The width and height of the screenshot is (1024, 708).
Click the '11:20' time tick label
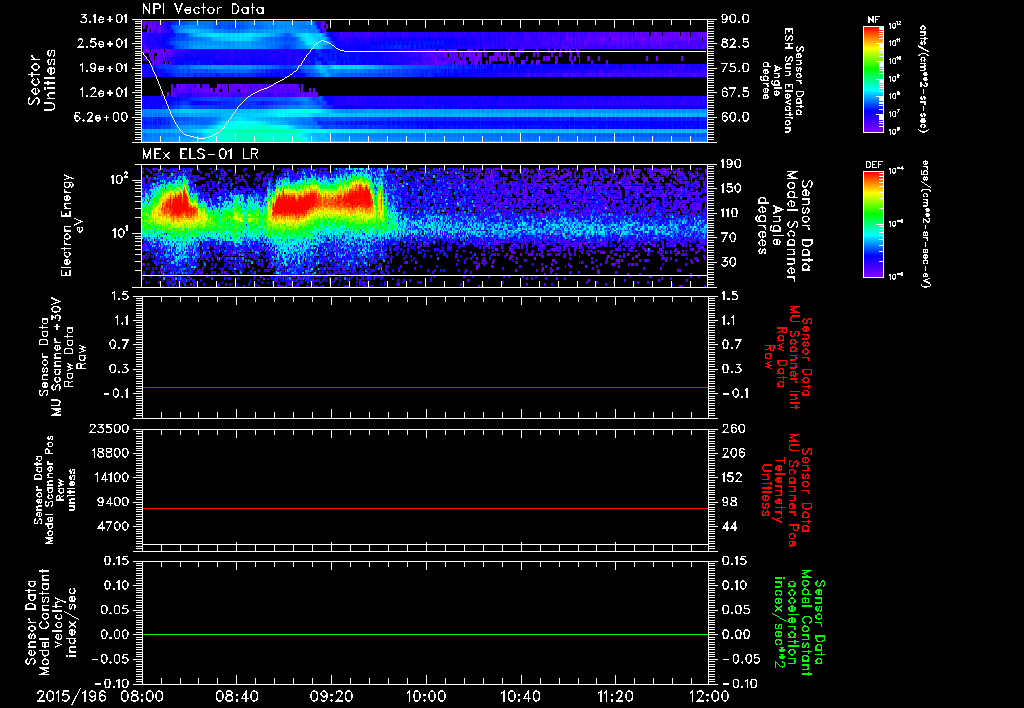[x=615, y=696]
